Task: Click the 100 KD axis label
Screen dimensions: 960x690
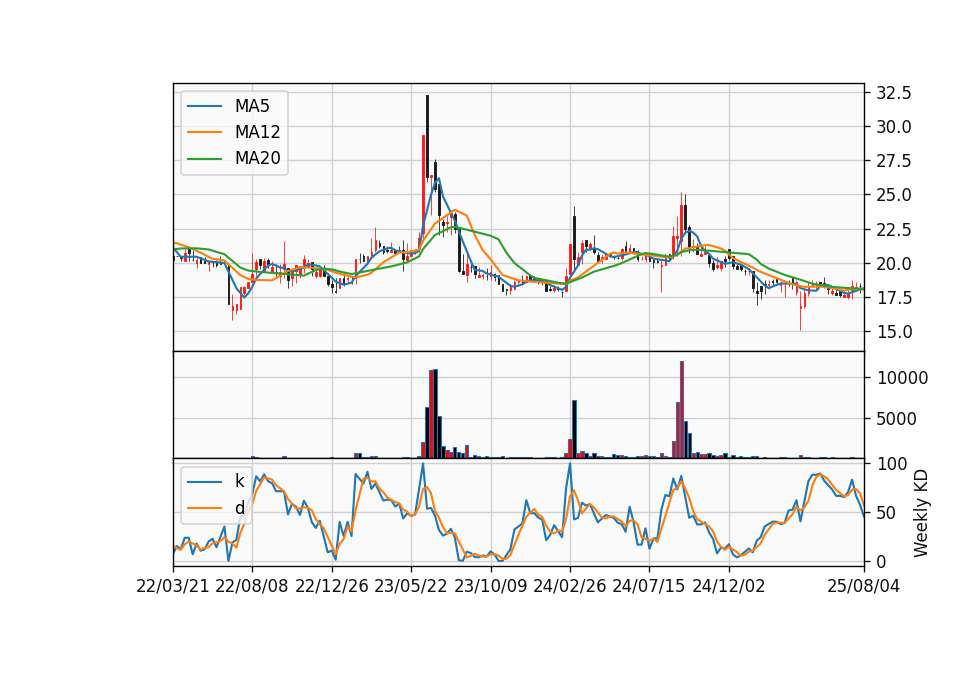Action: click(x=892, y=464)
